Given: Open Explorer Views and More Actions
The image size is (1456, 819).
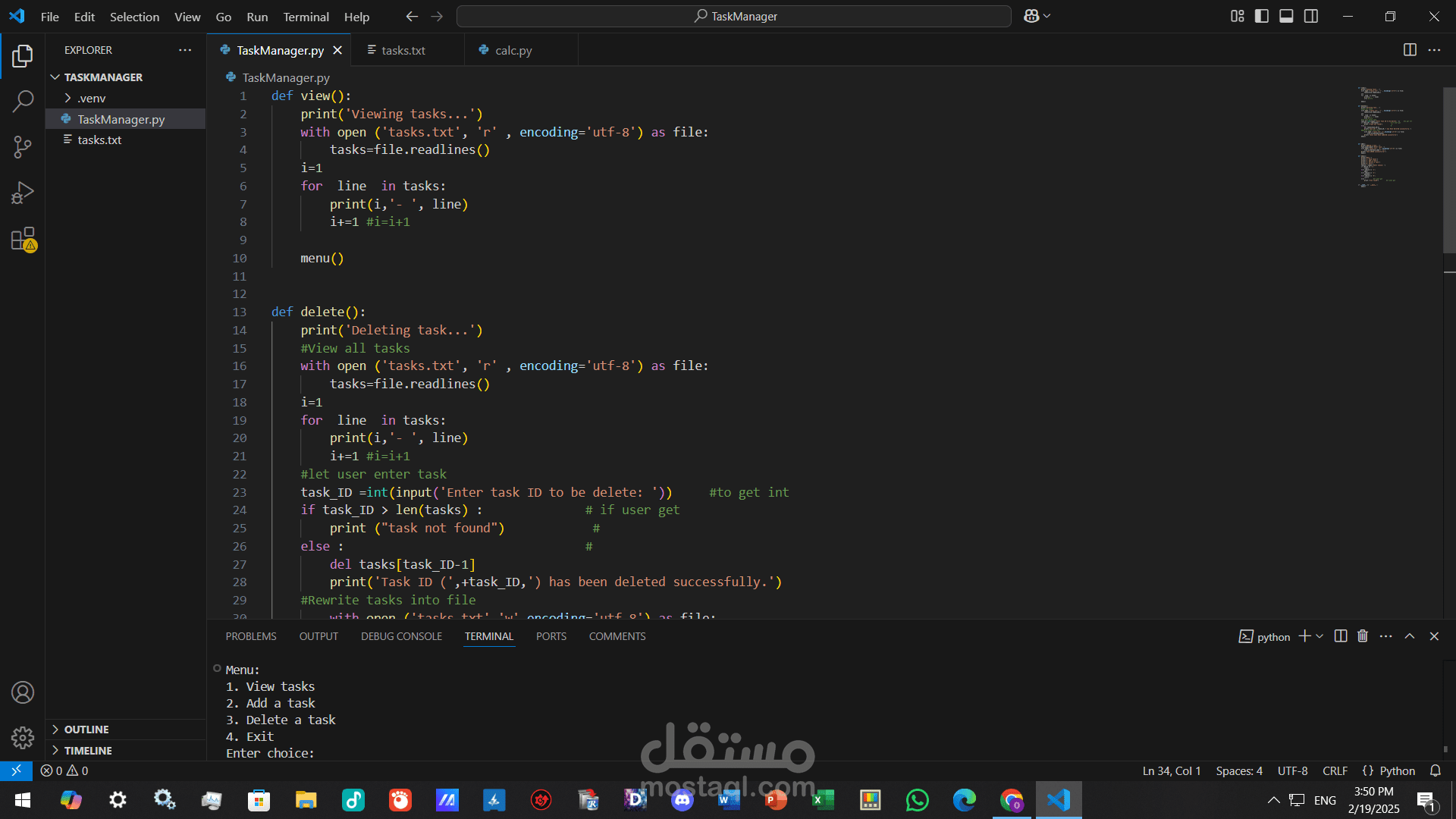Looking at the screenshot, I should tap(185, 50).
